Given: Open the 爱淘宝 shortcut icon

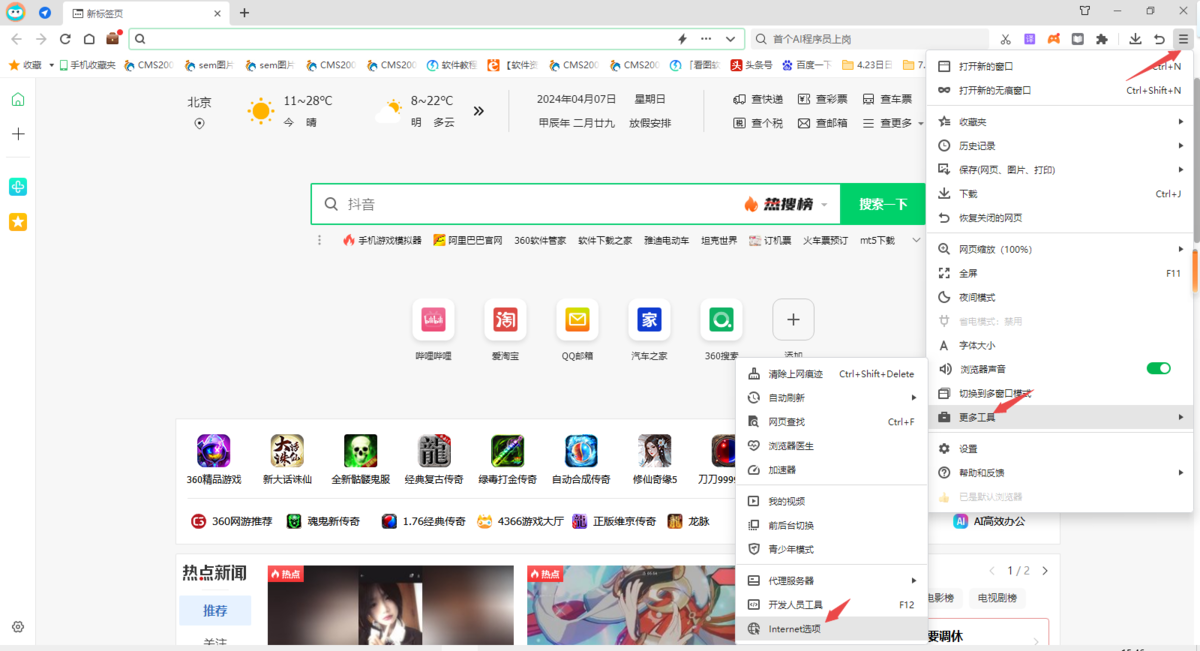Looking at the screenshot, I should click(506, 320).
